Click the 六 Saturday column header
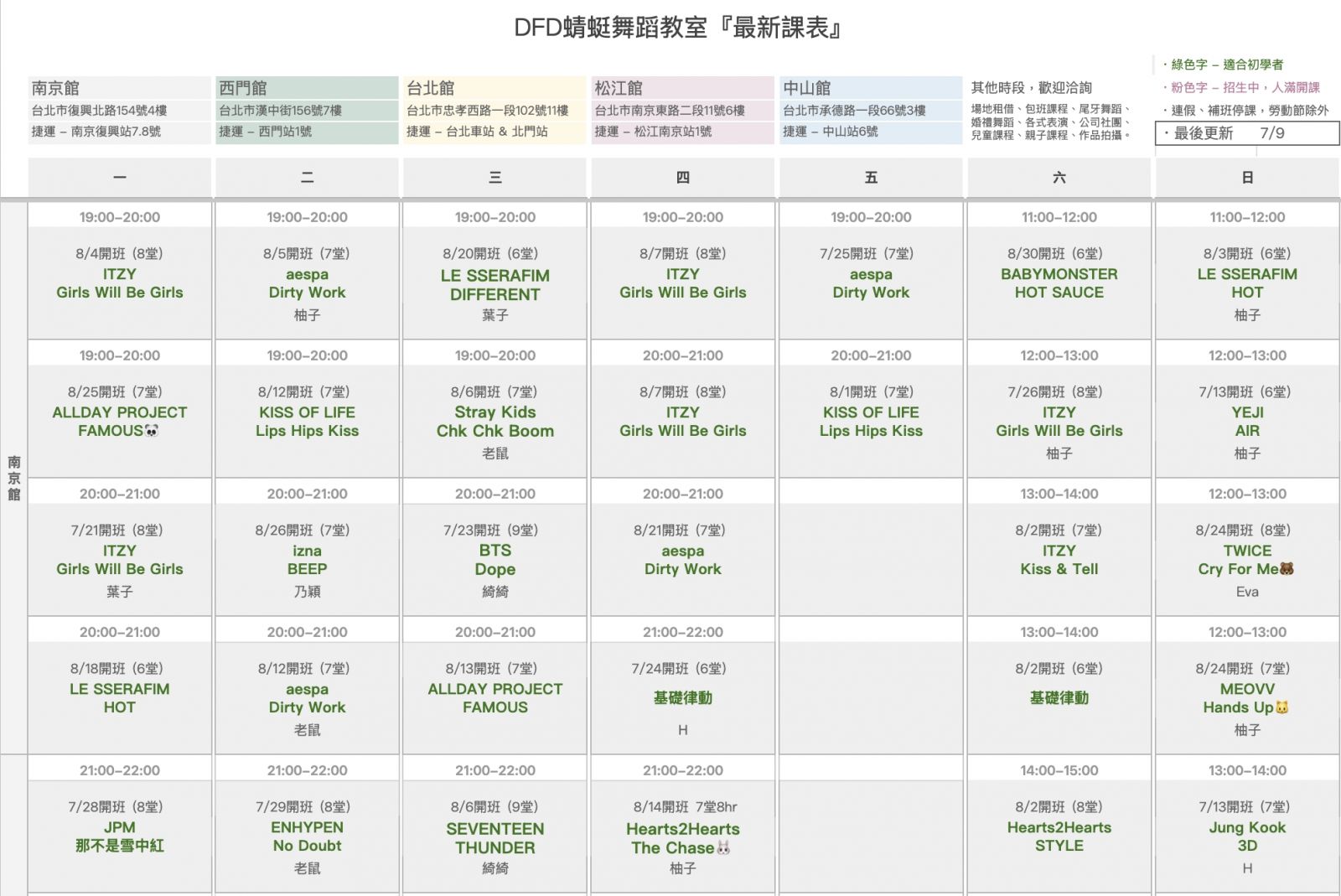The image size is (1341, 896). point(1059,178)
